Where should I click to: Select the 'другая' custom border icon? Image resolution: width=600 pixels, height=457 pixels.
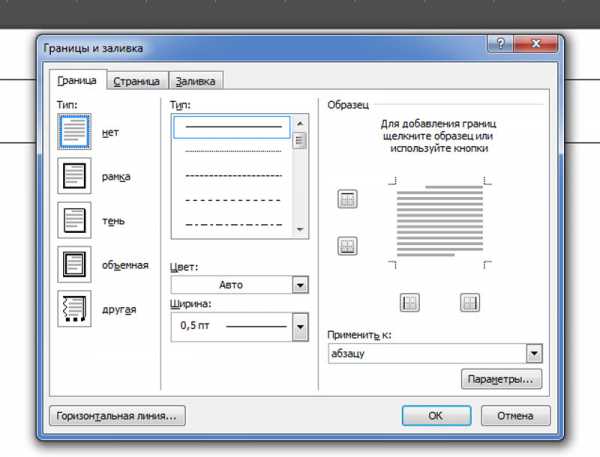[x=74, y=308]
